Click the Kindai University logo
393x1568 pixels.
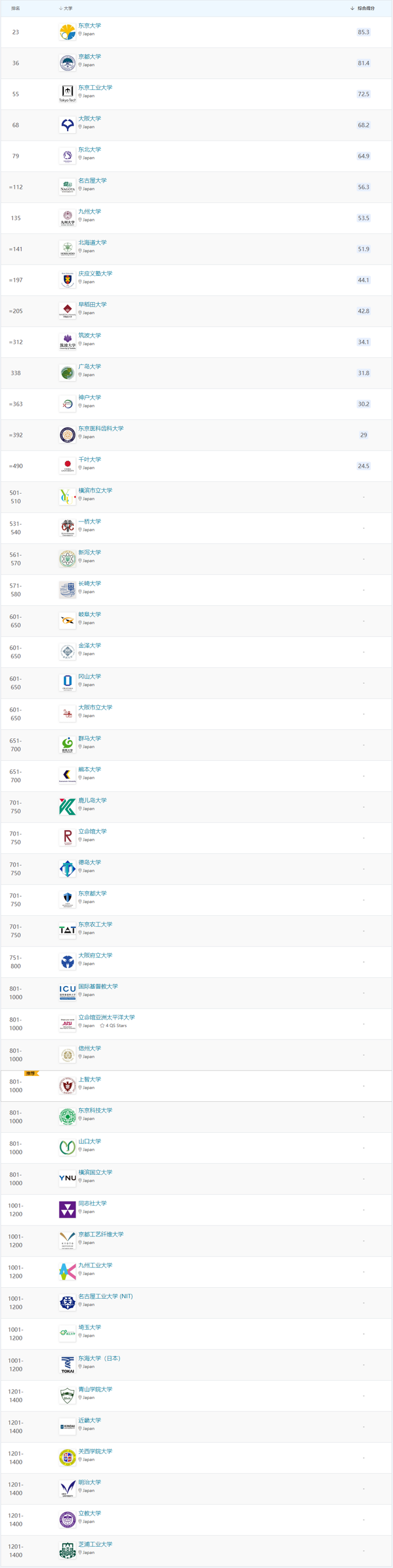tap(68, 1426)
